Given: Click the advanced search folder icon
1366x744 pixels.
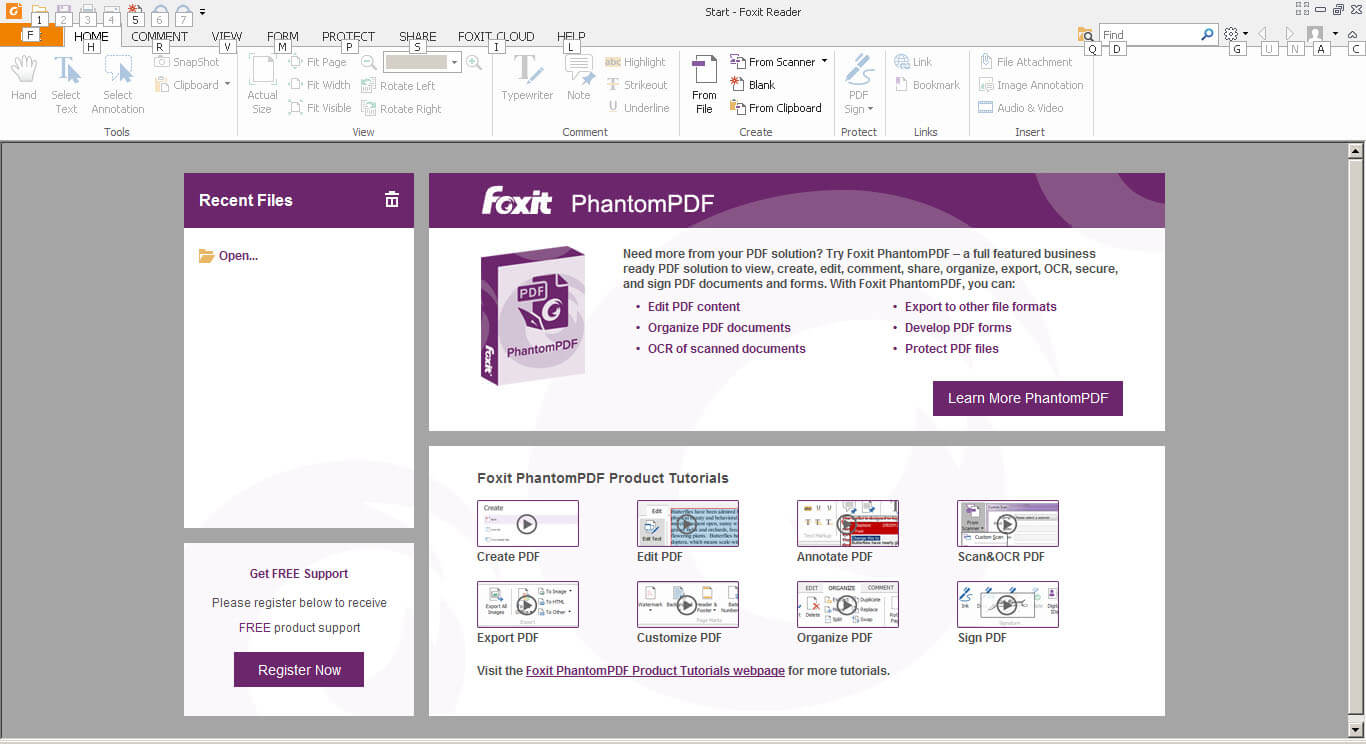Looking at the screenshot, I should 1086,34.
